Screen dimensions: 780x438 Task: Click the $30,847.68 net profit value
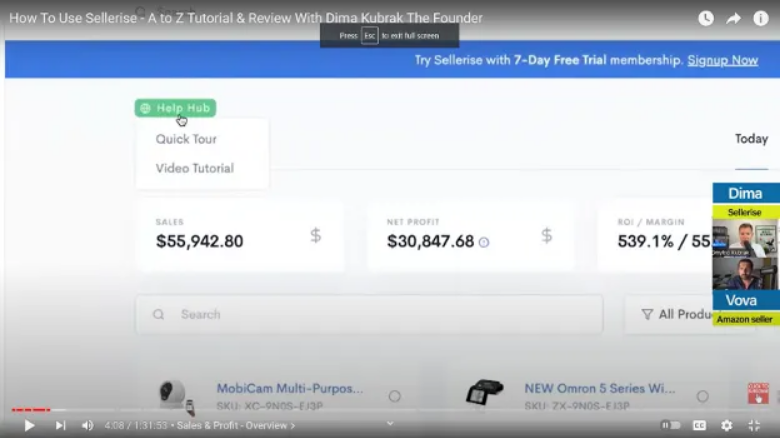[x=430, y=241]
